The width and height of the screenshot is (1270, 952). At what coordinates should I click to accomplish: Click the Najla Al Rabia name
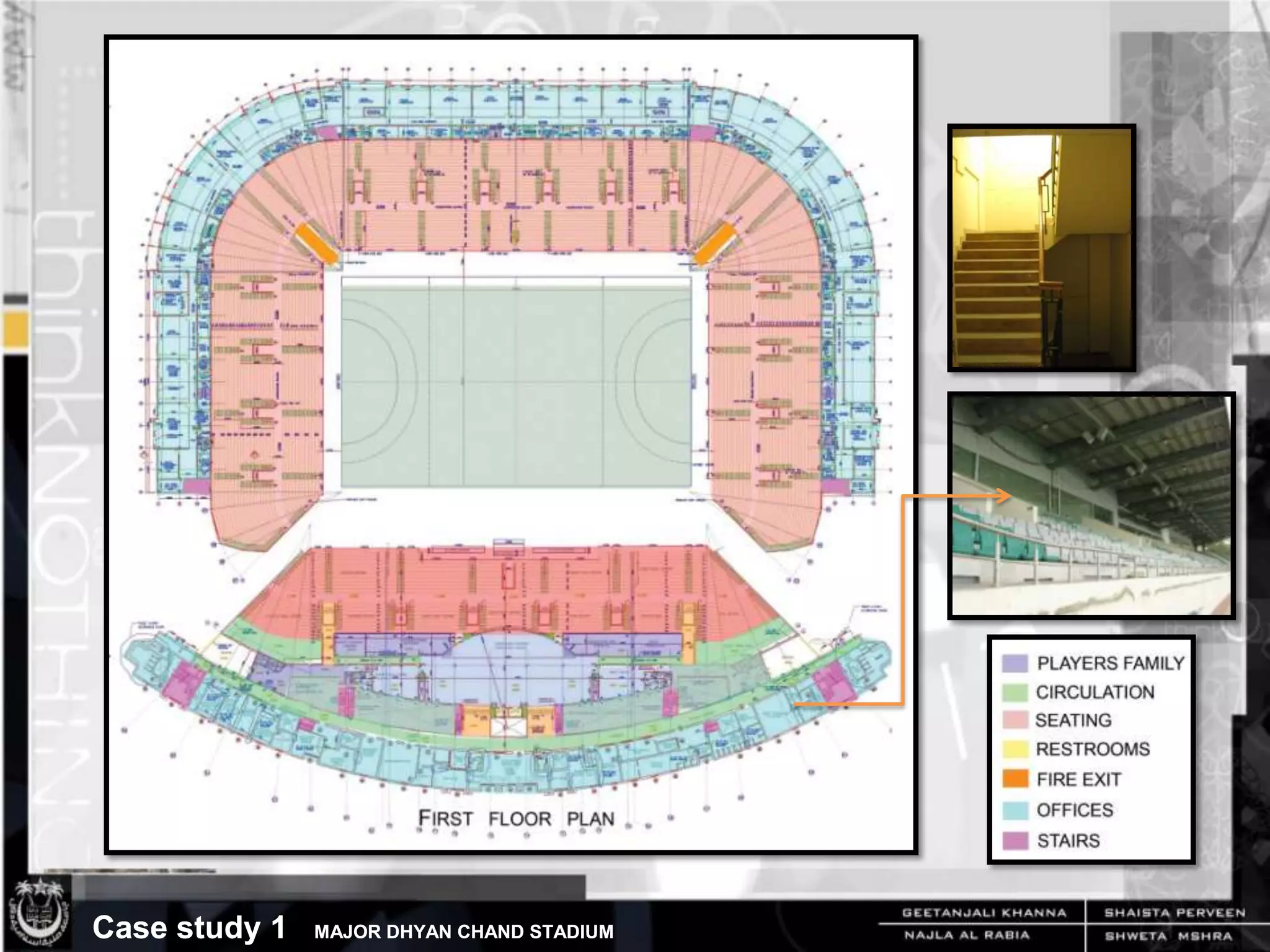[966, 935]
